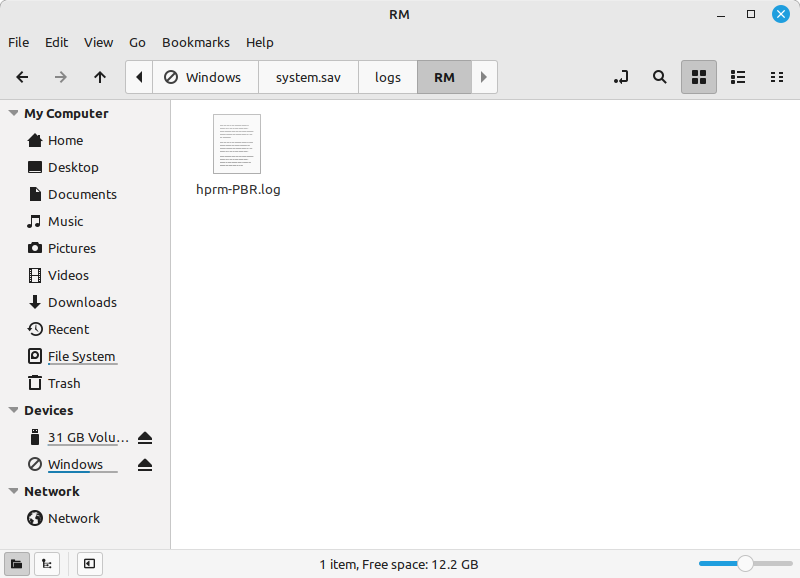The width and height of the screenshot is (800, 578).
Task: Click the hprm-PBR.log file name
Action: coord(238,189)
